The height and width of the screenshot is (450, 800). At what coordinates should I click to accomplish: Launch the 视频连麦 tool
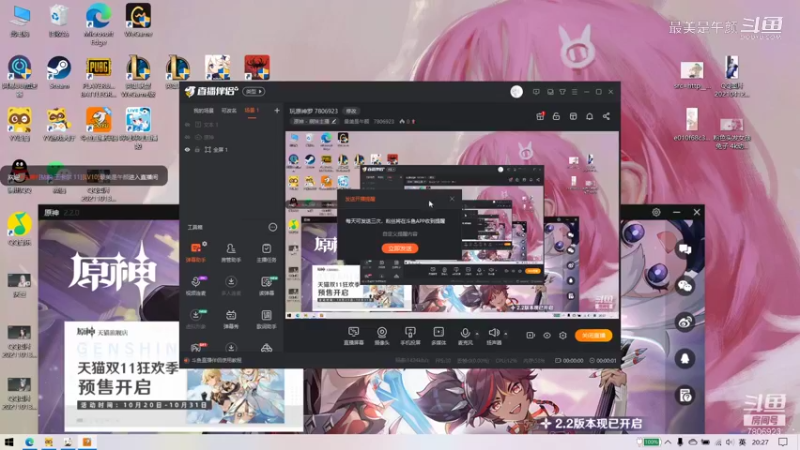tap(196, 286)
